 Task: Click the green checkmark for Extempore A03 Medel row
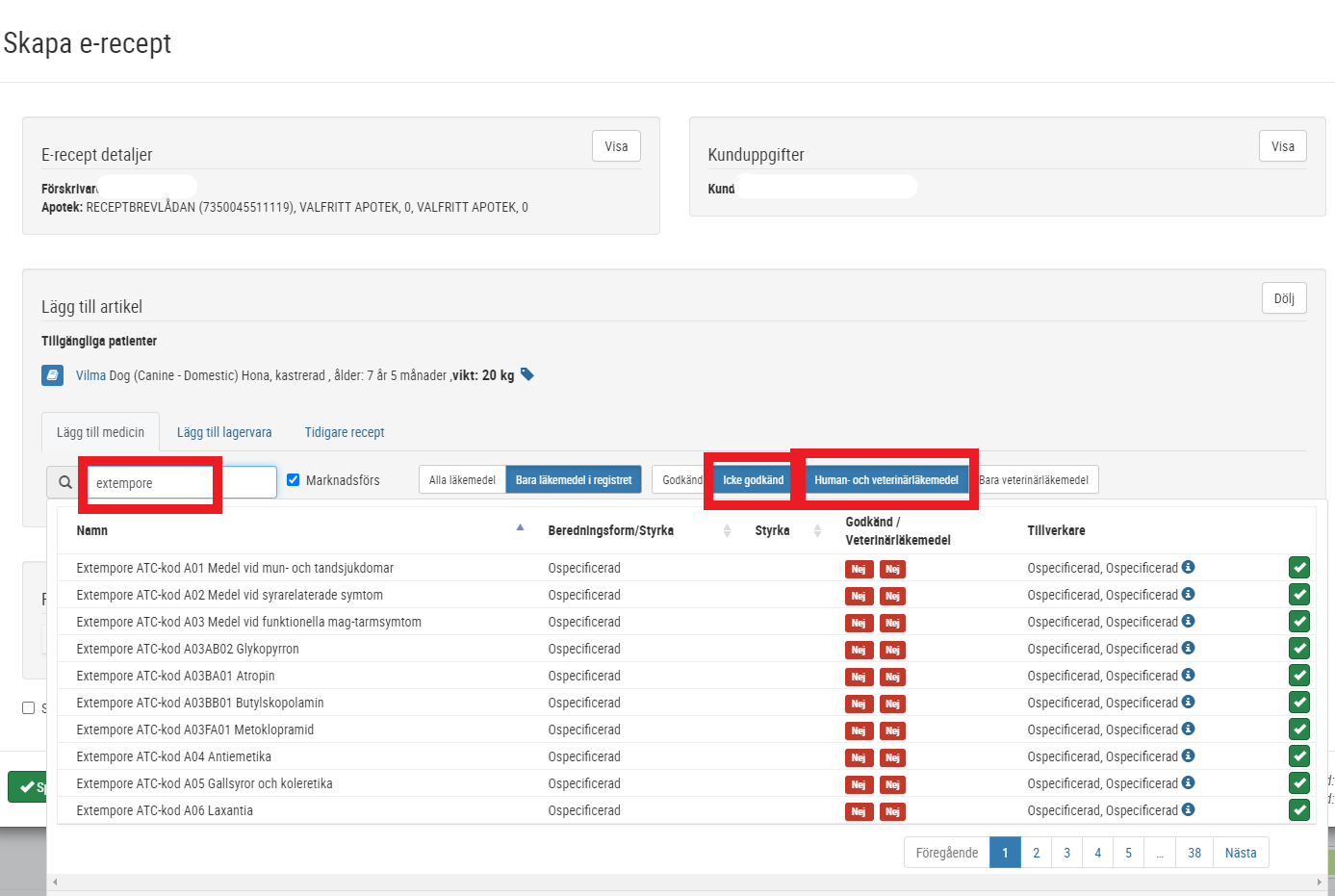click(x=1299, y=622)
